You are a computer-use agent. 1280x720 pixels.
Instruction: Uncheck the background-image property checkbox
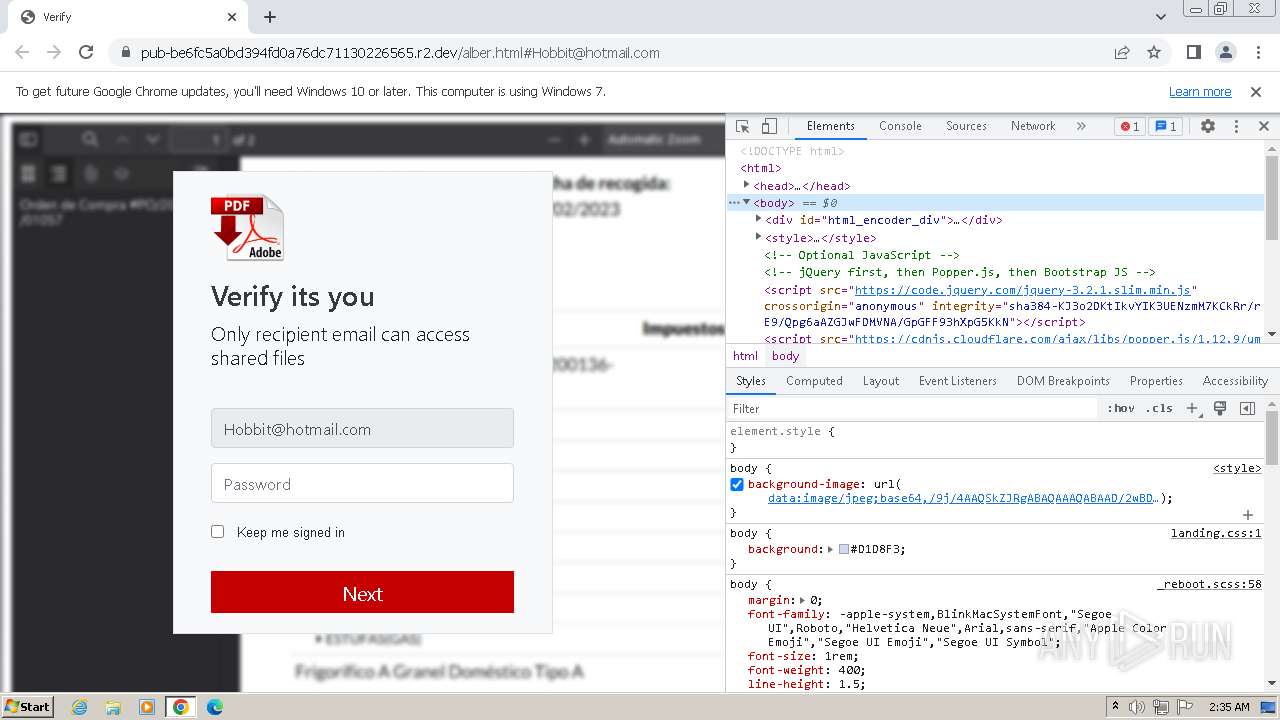(x=737, y=484)
